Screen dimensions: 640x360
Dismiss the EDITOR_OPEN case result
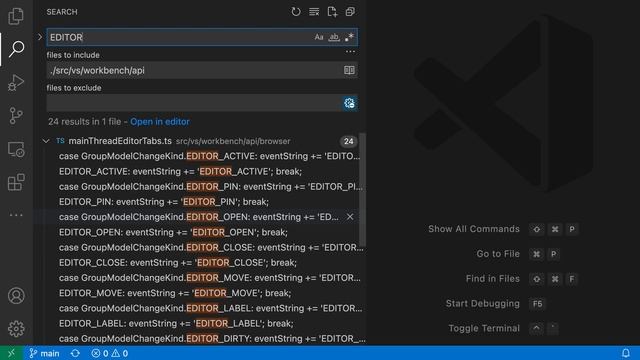pyautogui.click(x=350, y=217)
